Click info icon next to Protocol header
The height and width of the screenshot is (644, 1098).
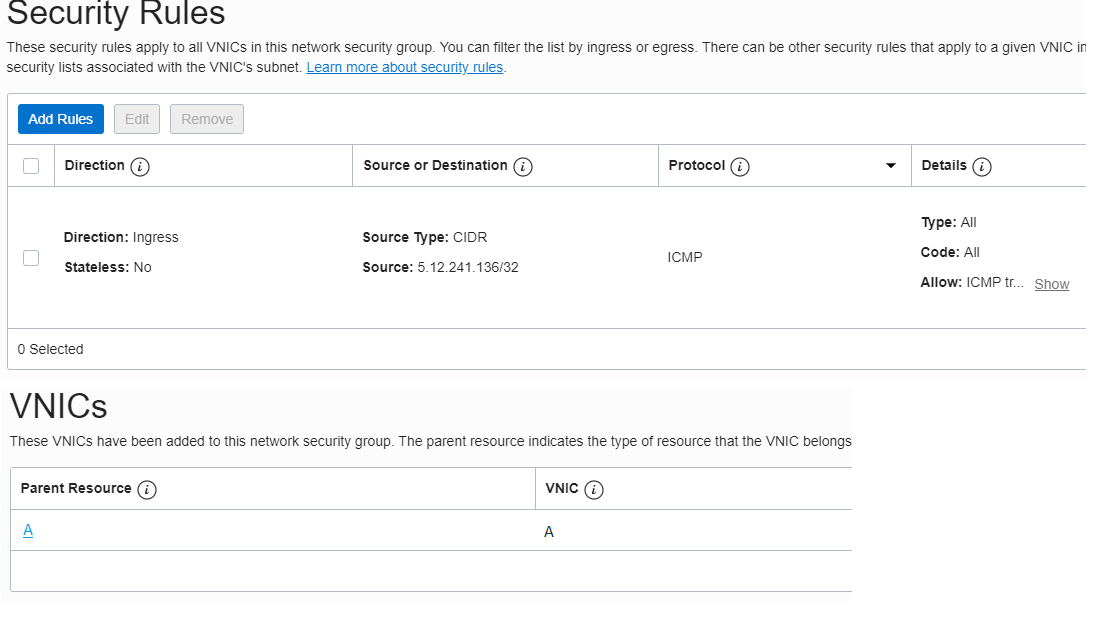[x=740, y=166]
